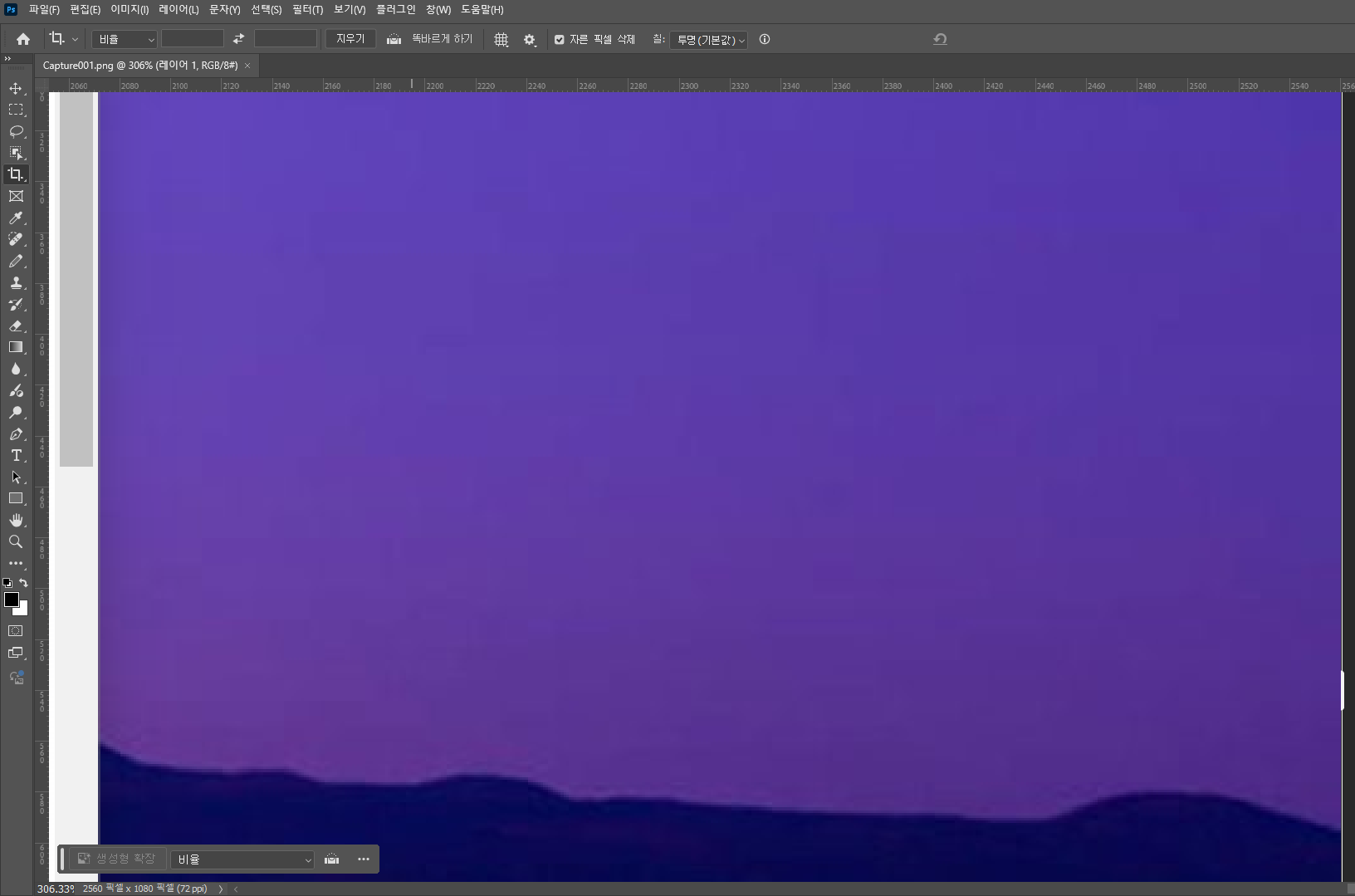Select the Eyedropper tool
1355x896 pixels.
pyautogui.click(x=16, y=218)
